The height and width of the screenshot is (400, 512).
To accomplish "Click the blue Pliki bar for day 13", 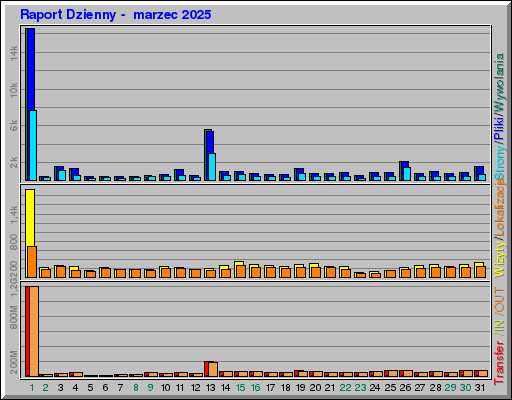I will (210, 142).
